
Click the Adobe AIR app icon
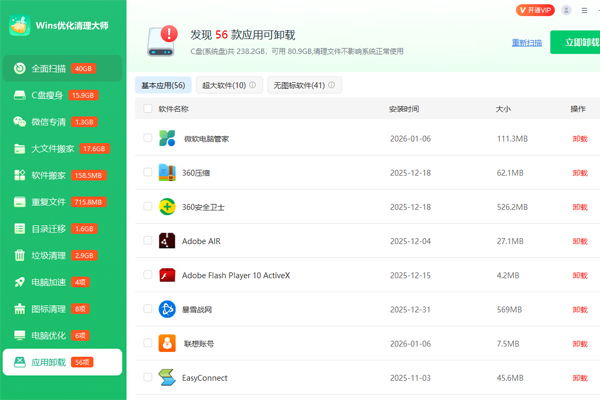(167, 241)
